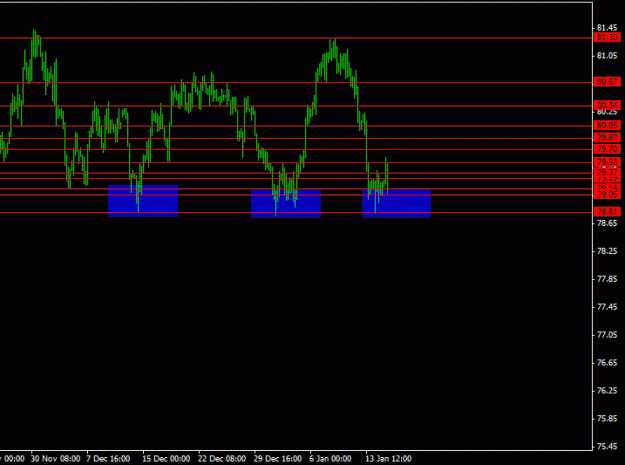This screenshot has height=465, width=625.
Task: Click the 78.25 price scale value
Action: pos(607,251)
